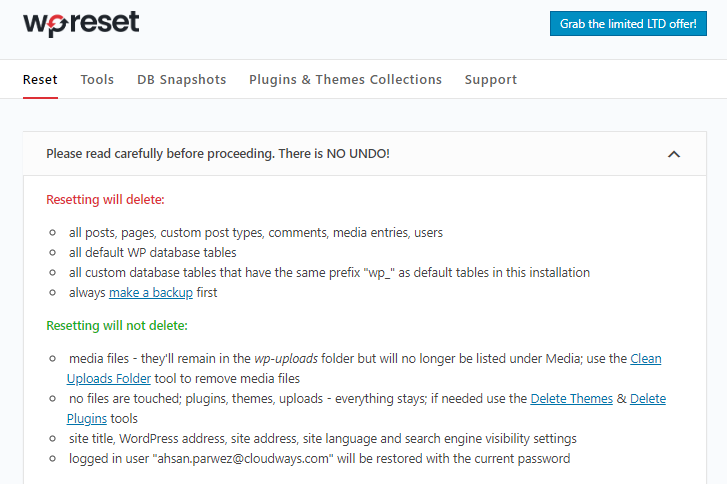The height and width of the screenshot is (484, 727).
Task: Click the 'Resetting will delete:' heading
Action: tap(105, 200)
